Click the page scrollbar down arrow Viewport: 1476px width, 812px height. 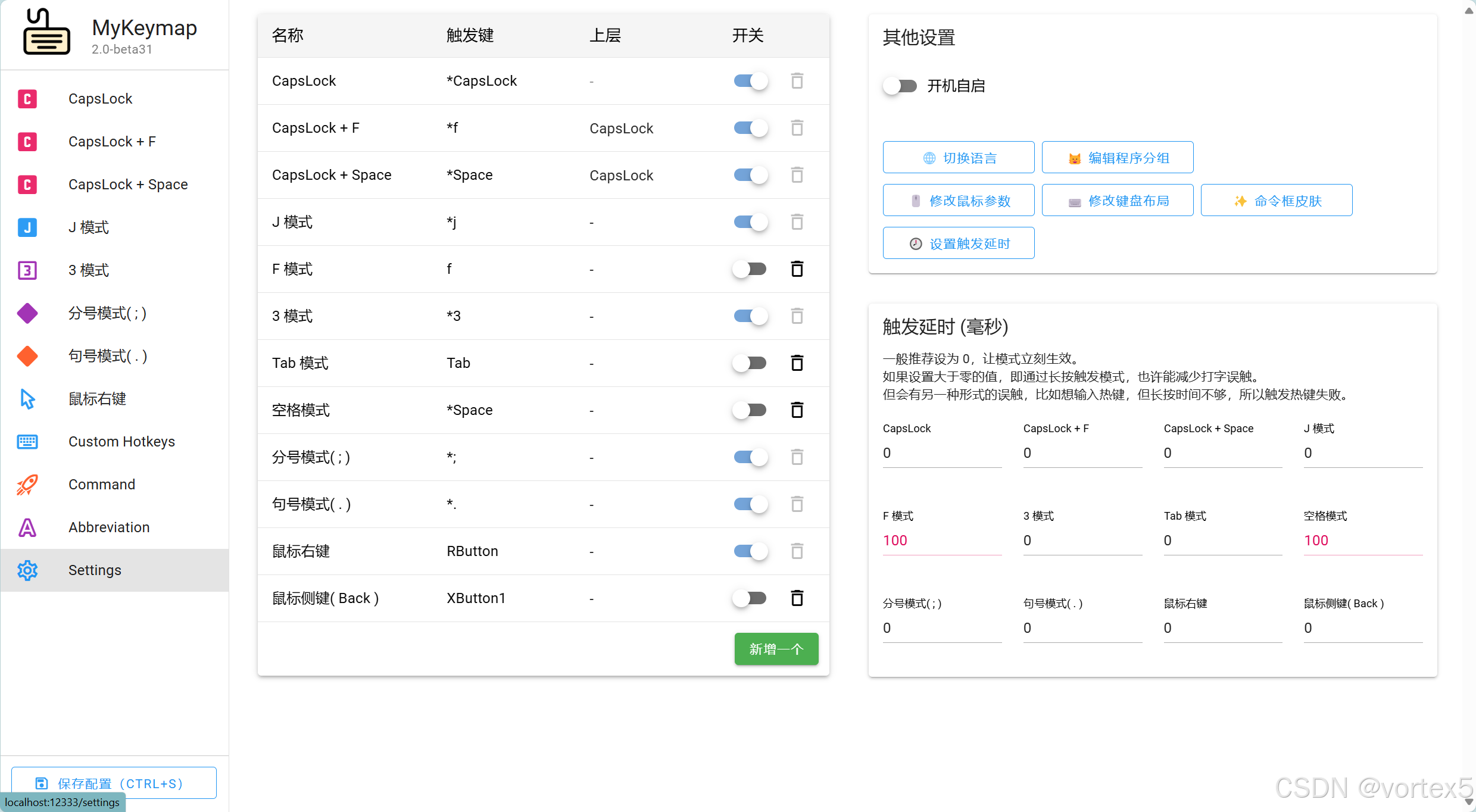click(x=1469, y=801)
